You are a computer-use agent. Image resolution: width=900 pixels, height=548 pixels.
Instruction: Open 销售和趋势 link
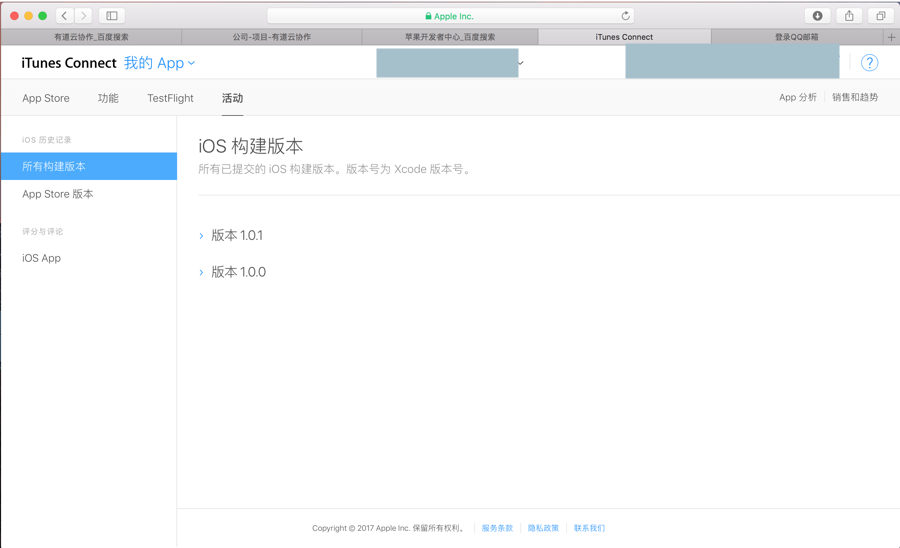pyautogui.click(x=855, y=97)
